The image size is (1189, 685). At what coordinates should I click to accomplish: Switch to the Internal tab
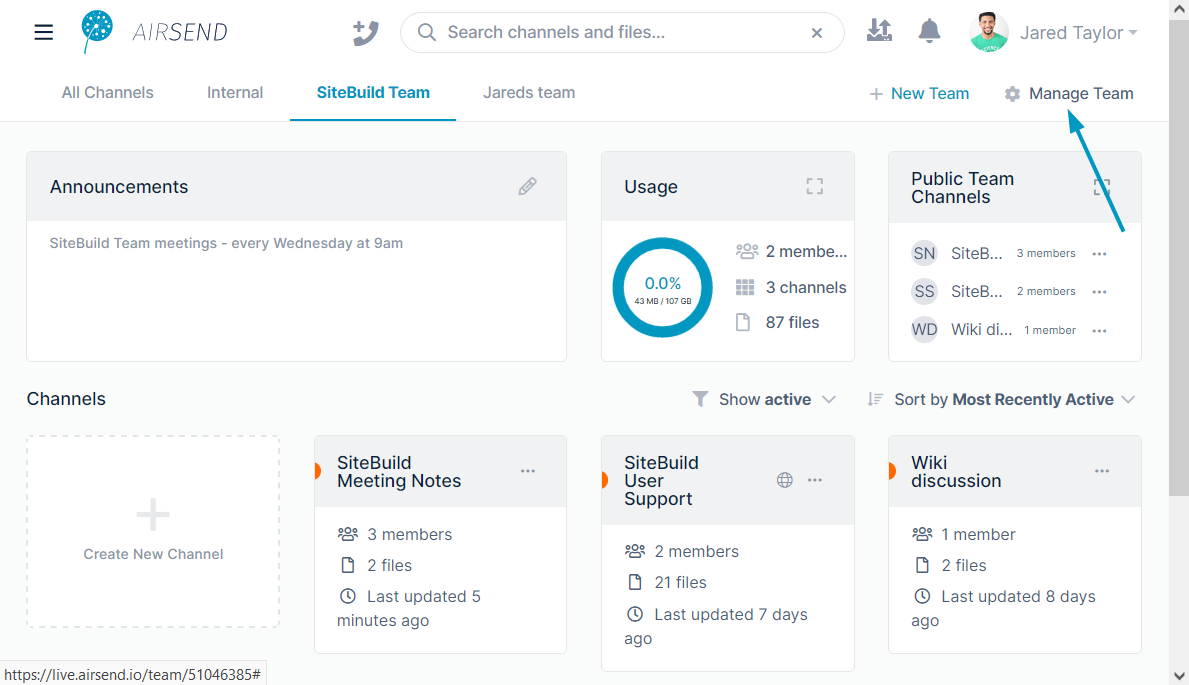(235, 93)
